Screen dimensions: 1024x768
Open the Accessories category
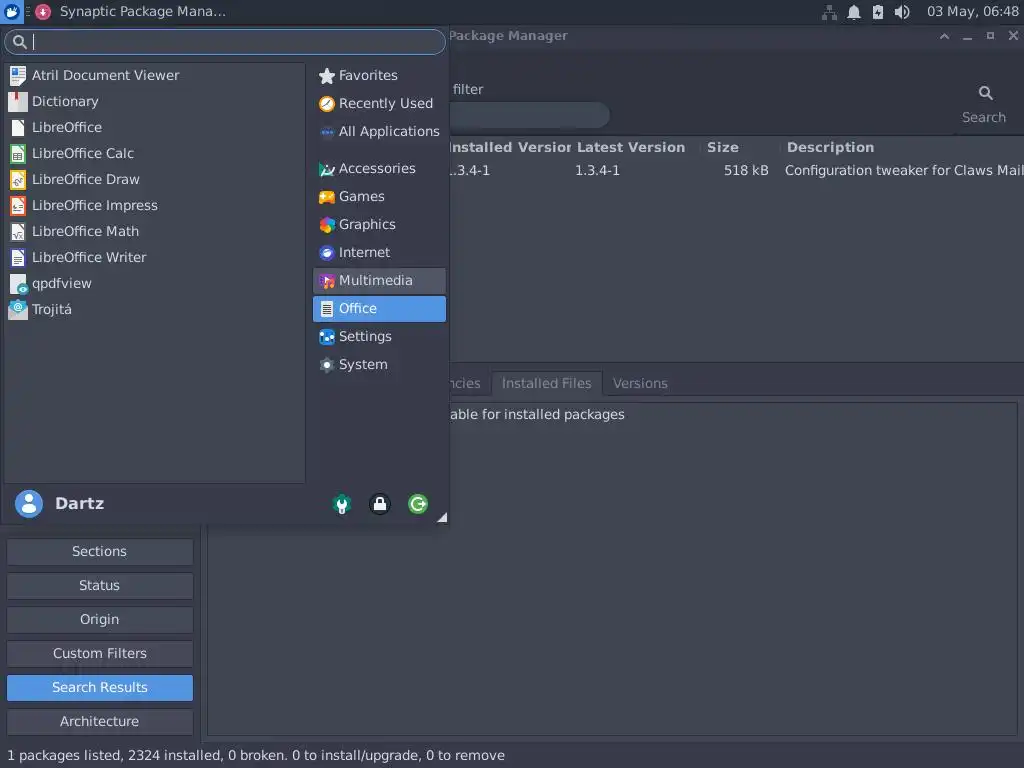[x=379, y=168]
